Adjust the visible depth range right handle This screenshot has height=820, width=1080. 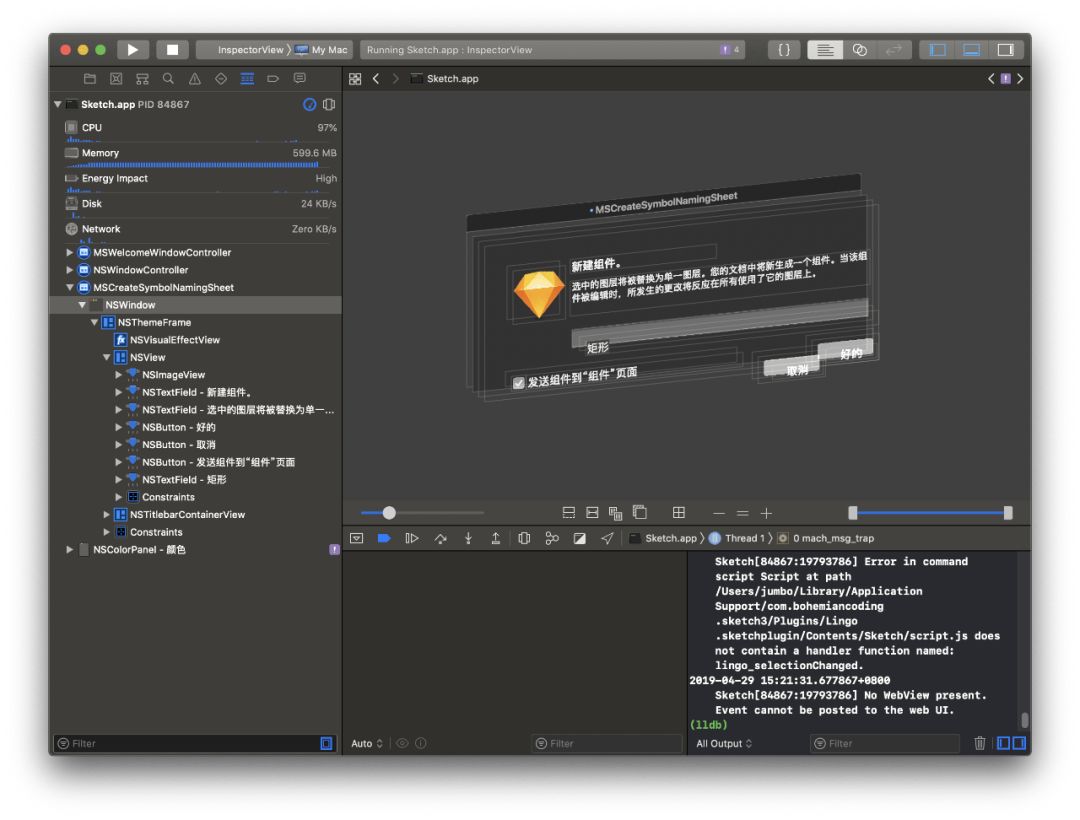pyautogui.click(x=1008, y=513)
